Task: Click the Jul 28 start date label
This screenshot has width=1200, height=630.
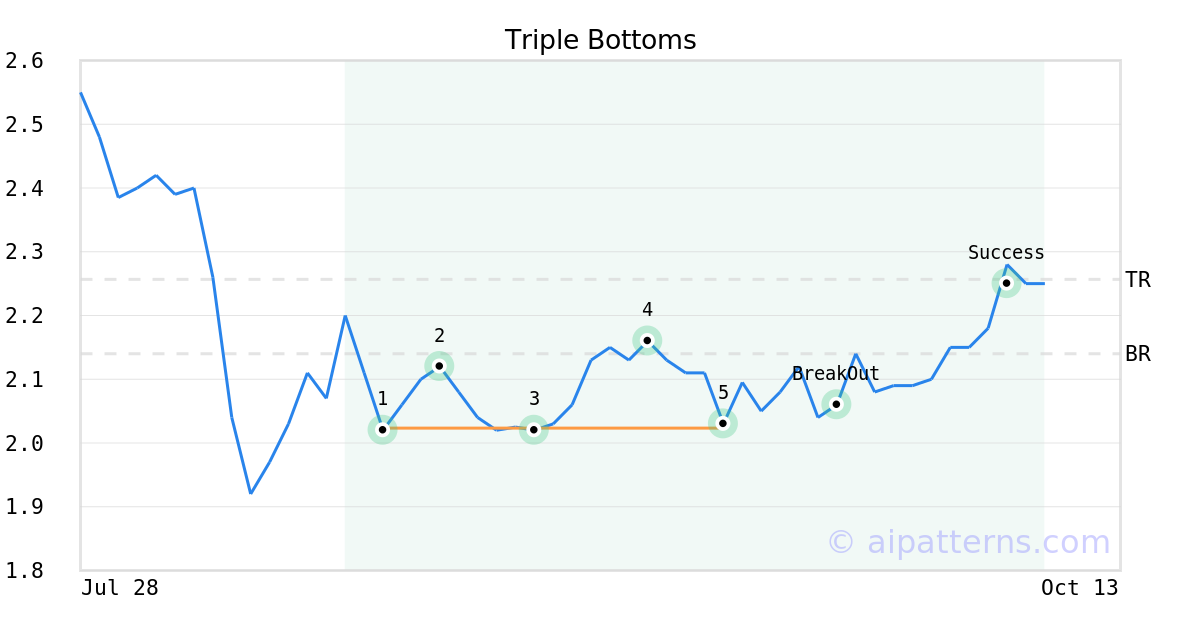Action: click(x=120, y=588)
